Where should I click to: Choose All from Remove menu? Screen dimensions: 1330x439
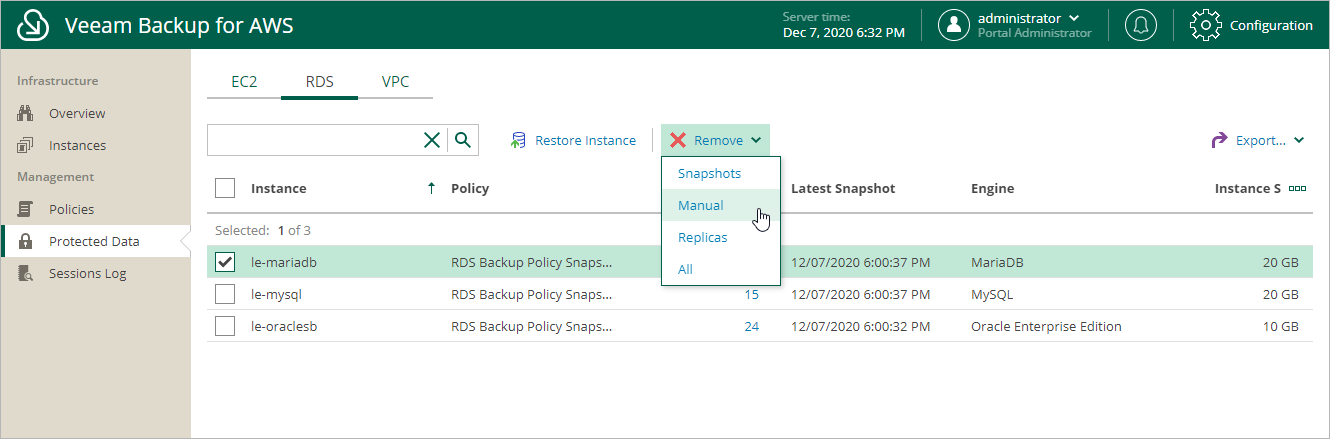click(x=720, y=269)
